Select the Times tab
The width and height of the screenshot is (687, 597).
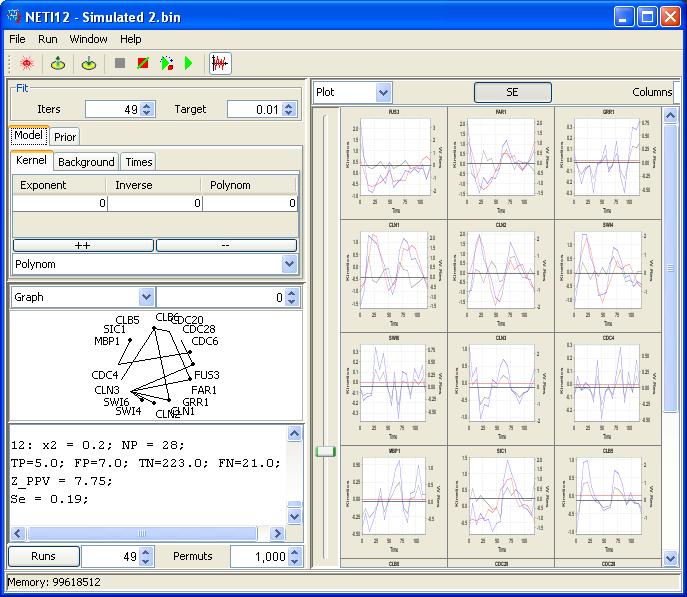coord(139,162)
